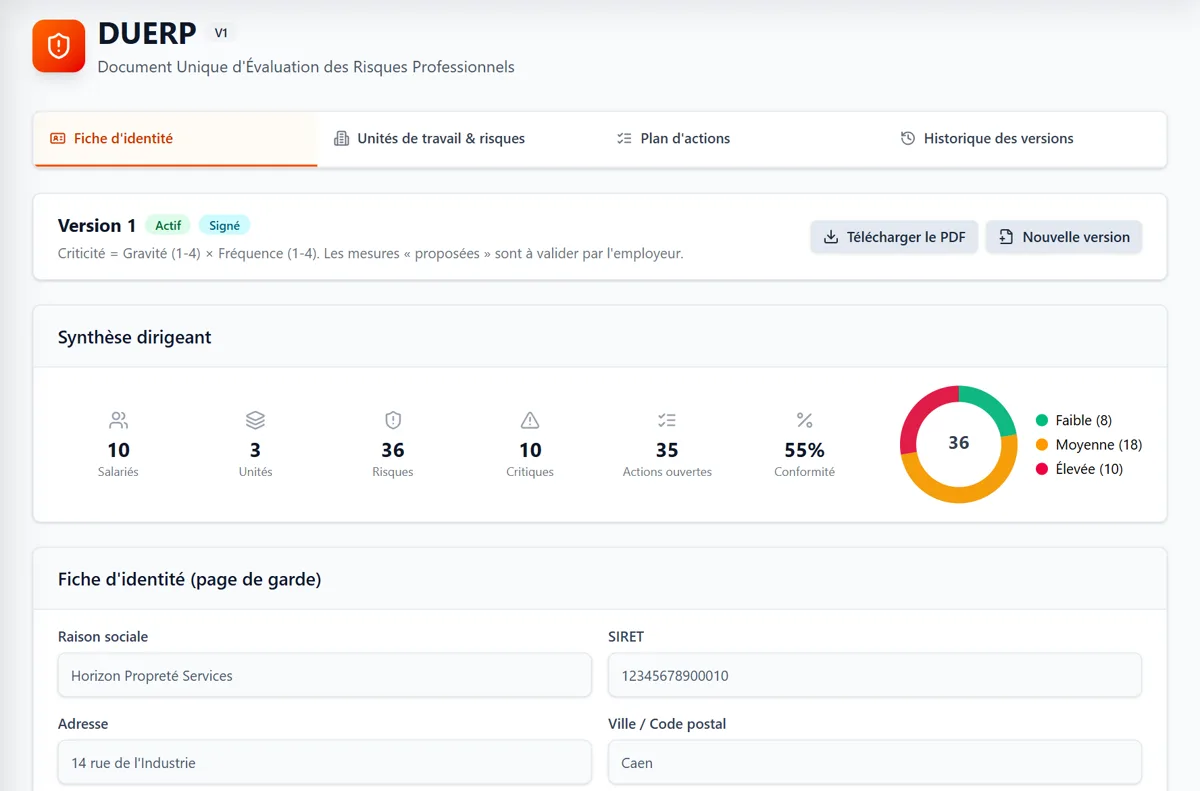This screenshot has width=1200, height=791.
Task: Click the Synthèse dirigeant heading
Action: [x=135, y=338]
